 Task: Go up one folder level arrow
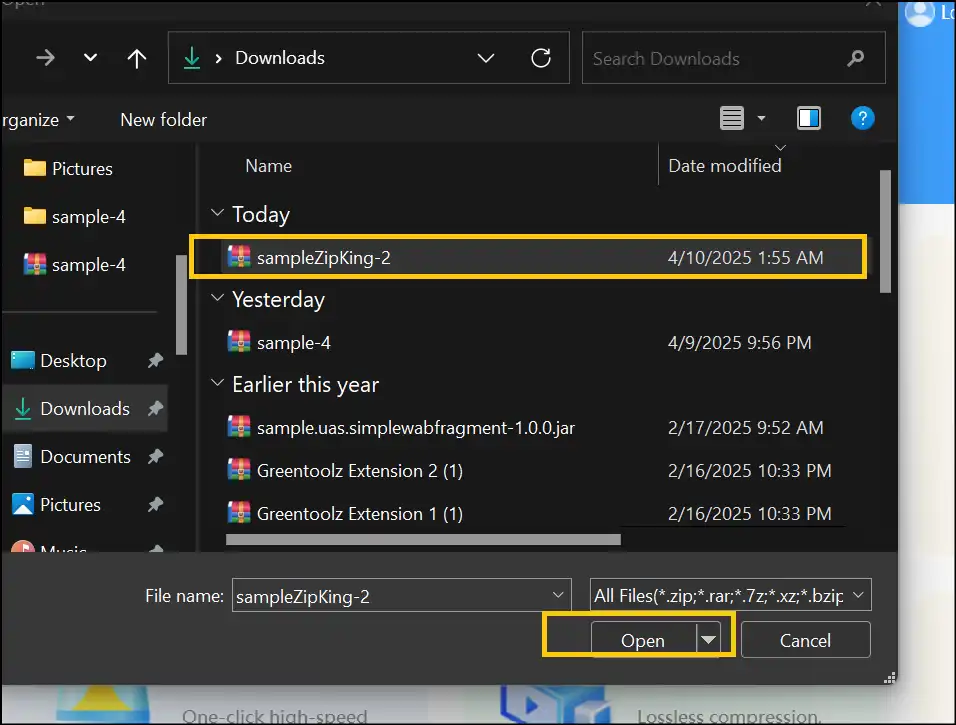pos(137,58)
